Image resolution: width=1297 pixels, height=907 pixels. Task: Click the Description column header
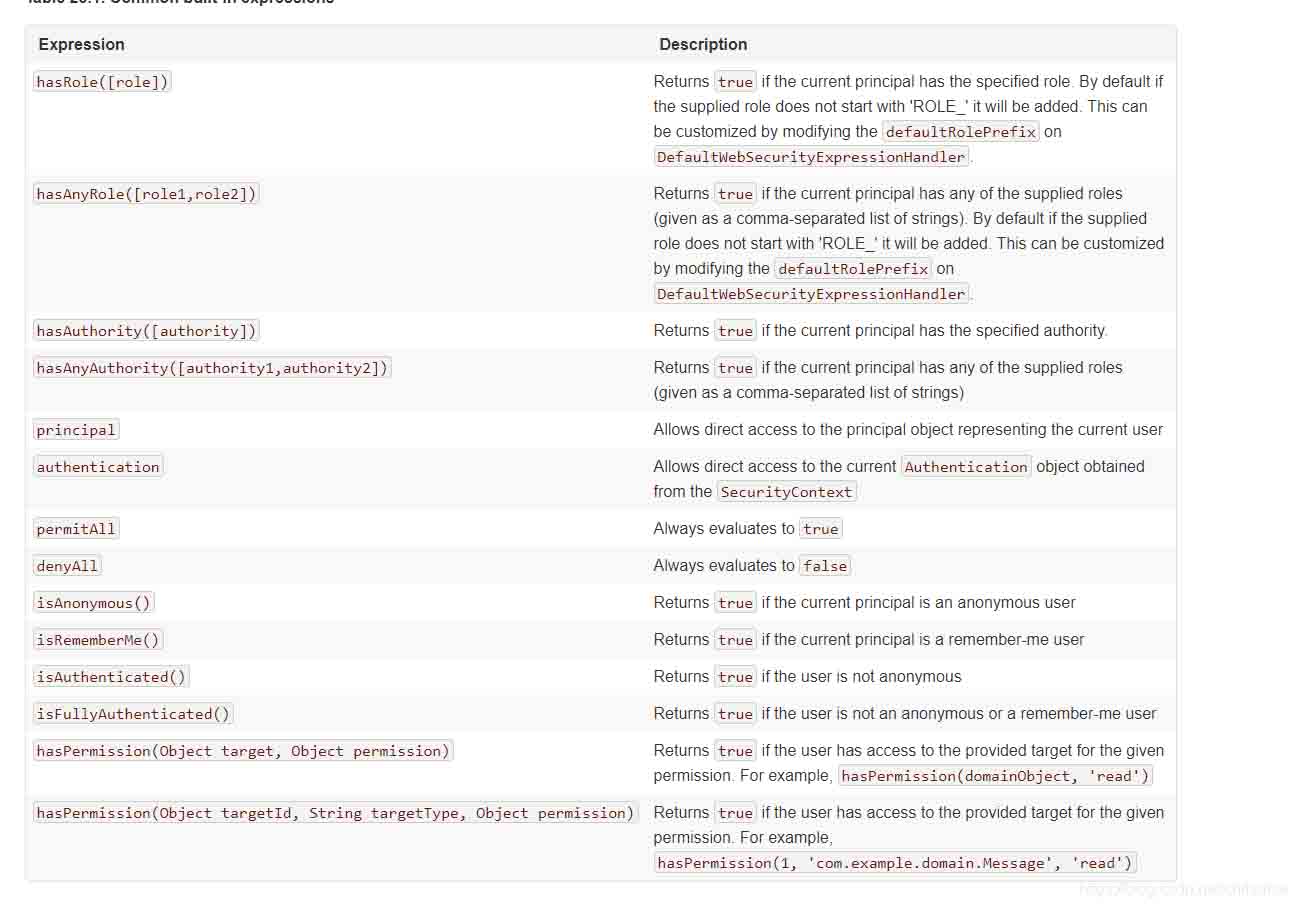pos(703,45)
